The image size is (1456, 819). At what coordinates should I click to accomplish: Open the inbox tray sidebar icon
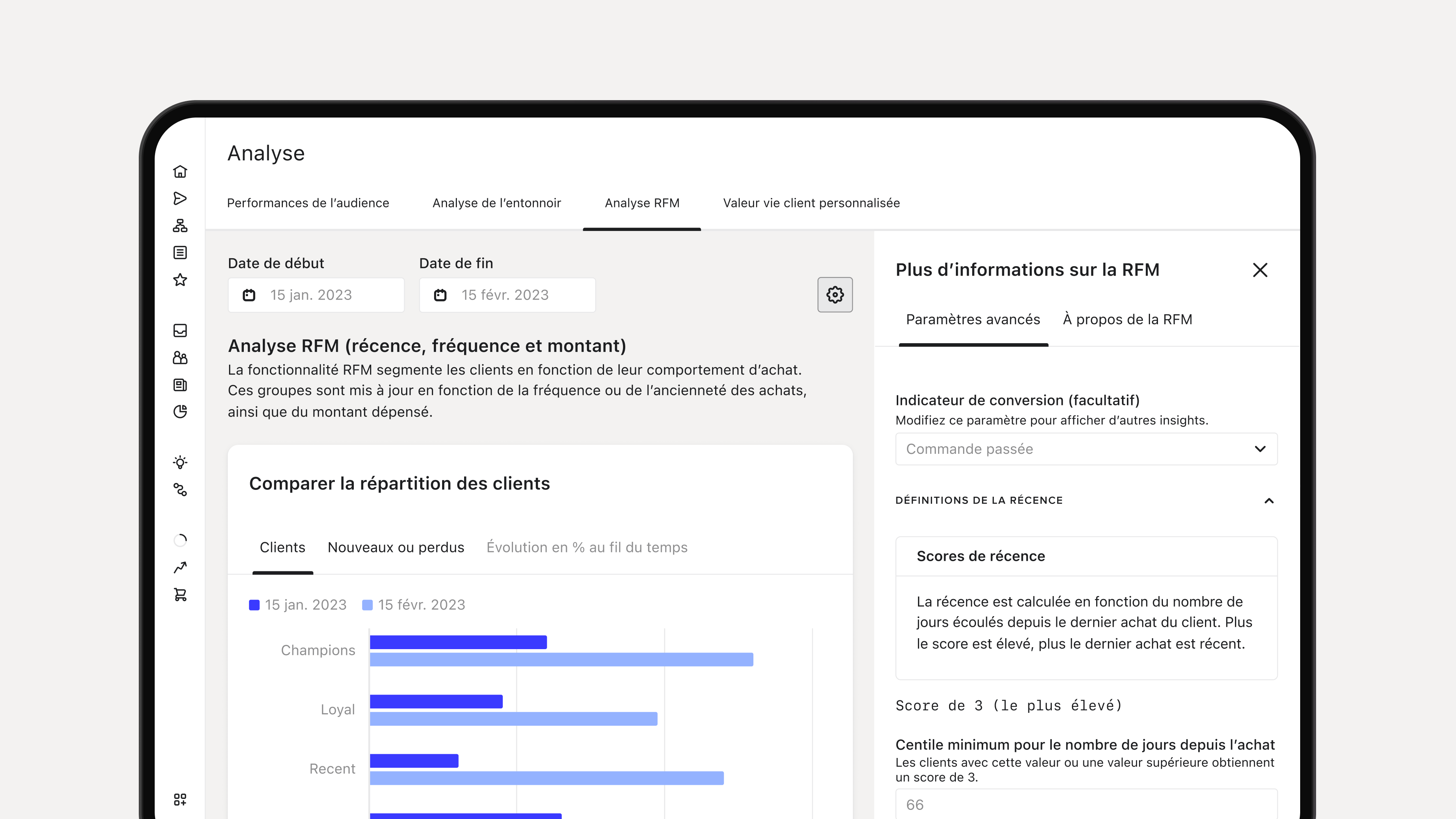180,331
